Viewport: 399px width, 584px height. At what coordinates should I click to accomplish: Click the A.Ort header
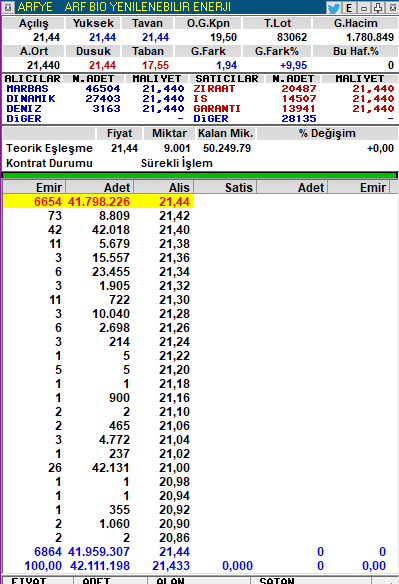tap(34, 51)
